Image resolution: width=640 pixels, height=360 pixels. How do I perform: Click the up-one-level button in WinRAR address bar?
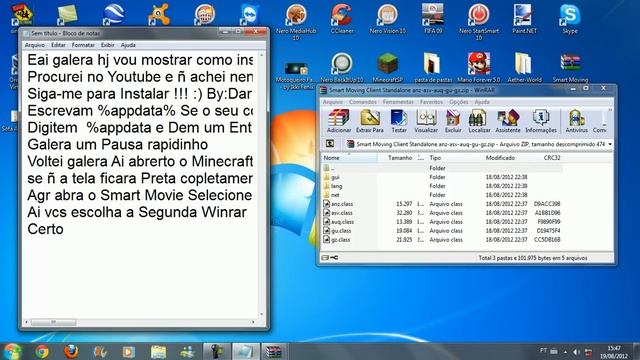point(330,144)
